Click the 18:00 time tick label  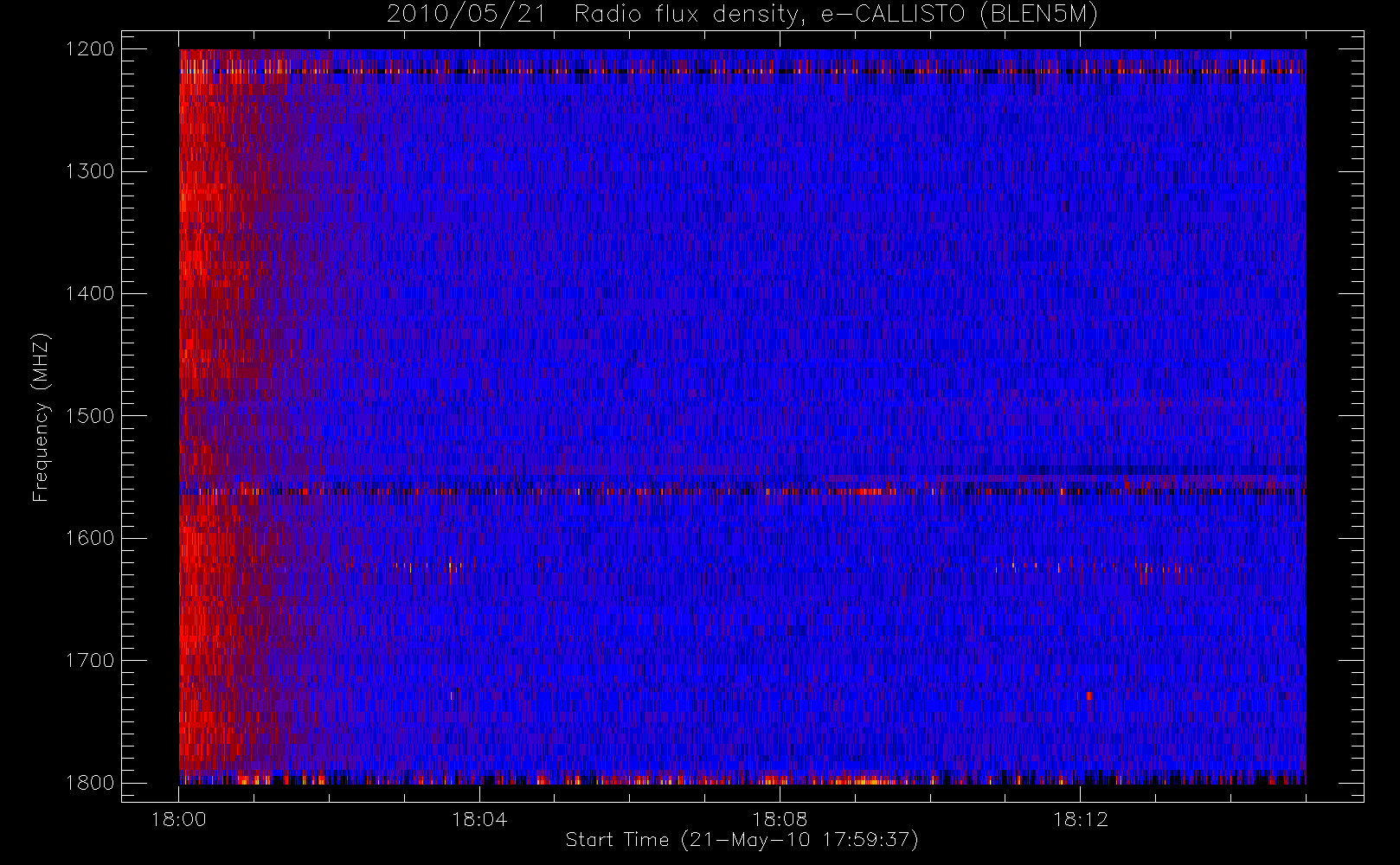click(179, 819)
